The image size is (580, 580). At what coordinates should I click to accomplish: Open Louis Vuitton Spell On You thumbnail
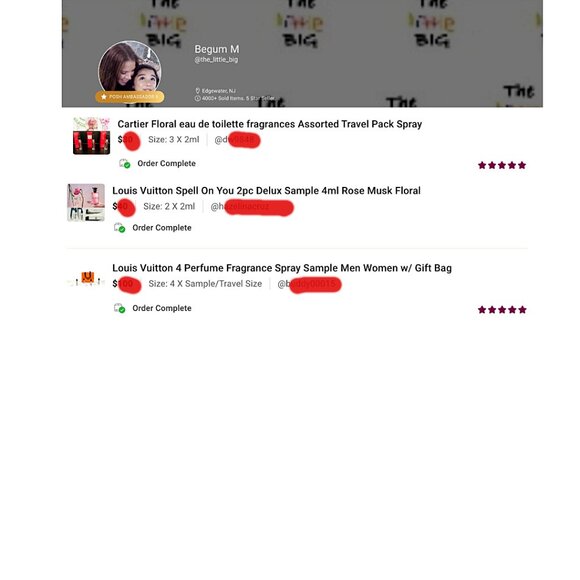(86, 203)
